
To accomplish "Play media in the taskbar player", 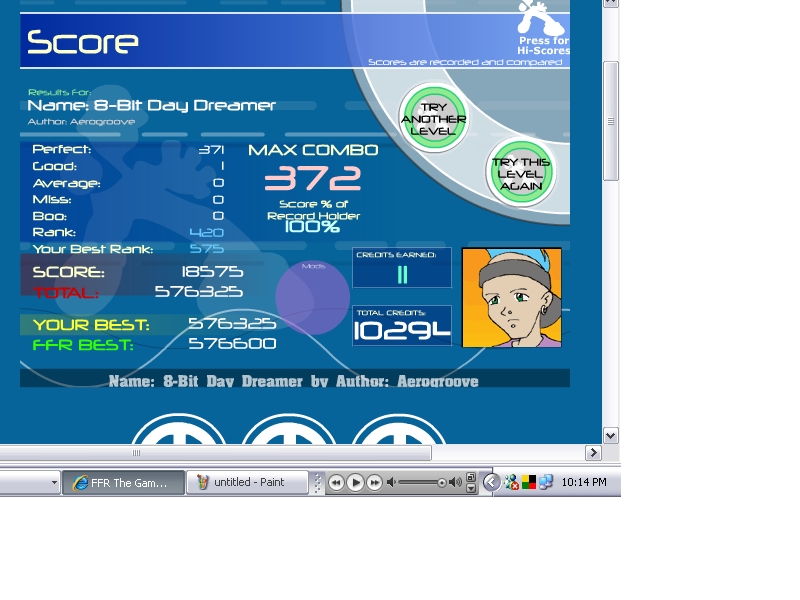I will click(x=356, y=482).
